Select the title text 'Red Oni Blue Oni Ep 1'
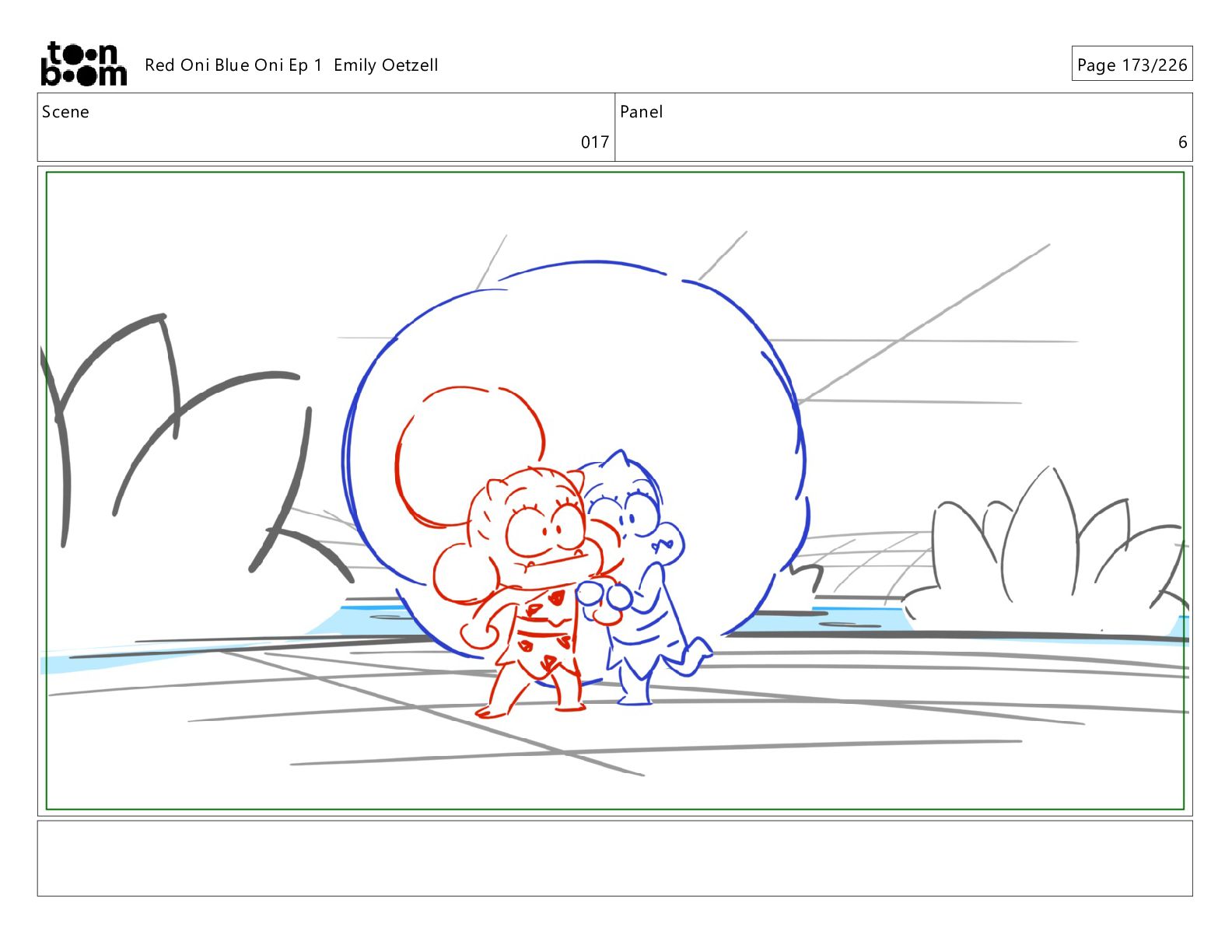This screenshot has width=1232, height=952. point(233,65)
